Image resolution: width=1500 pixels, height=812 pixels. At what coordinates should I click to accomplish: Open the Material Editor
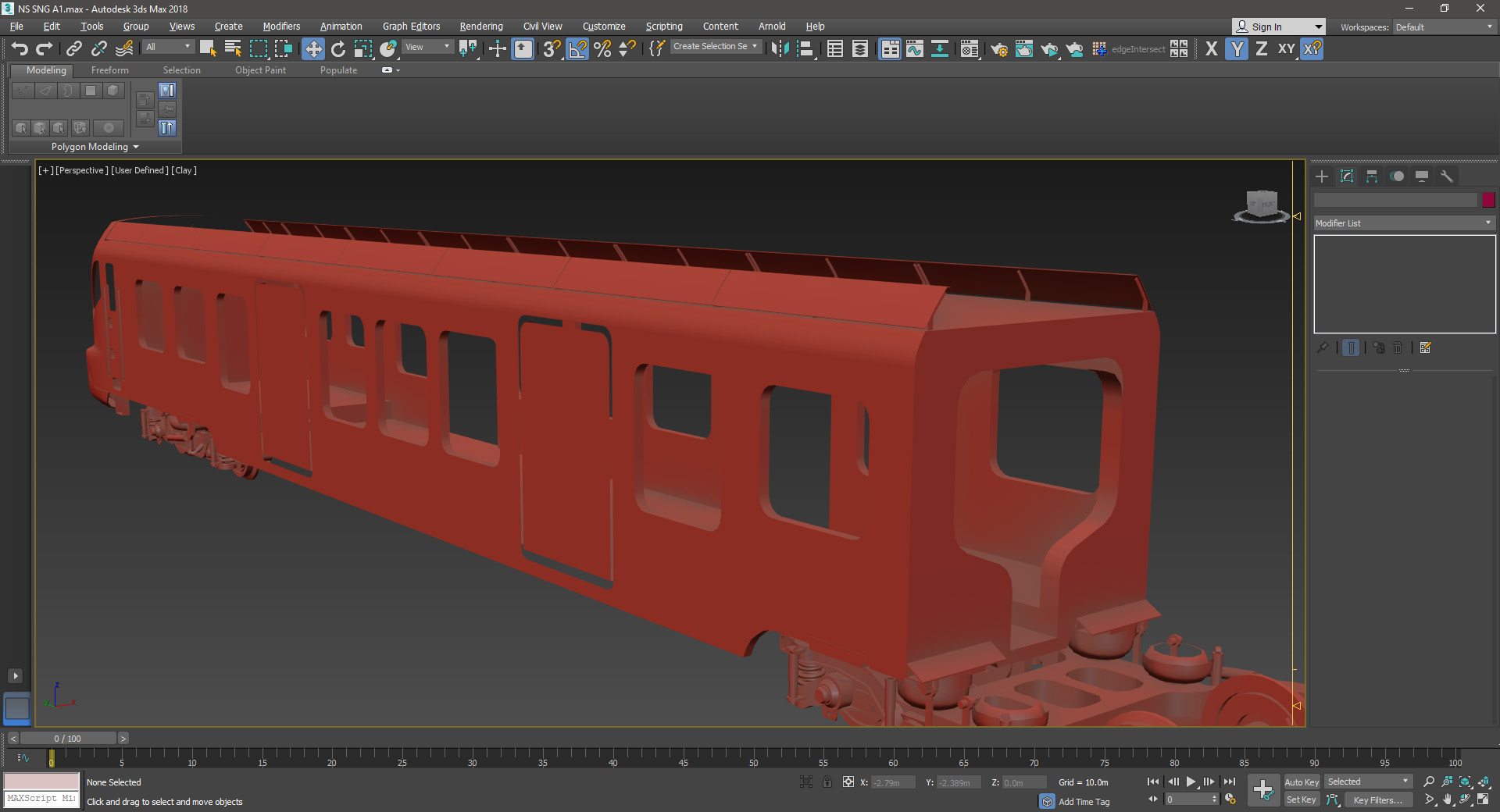coord(969,49)
